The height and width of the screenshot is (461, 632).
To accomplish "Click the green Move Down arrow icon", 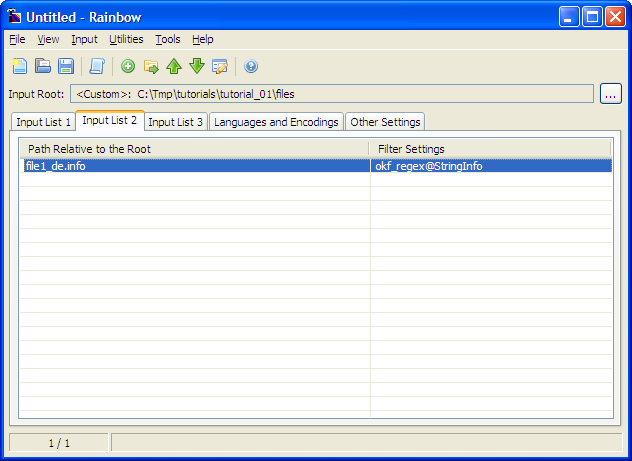I will coord(197,66).
